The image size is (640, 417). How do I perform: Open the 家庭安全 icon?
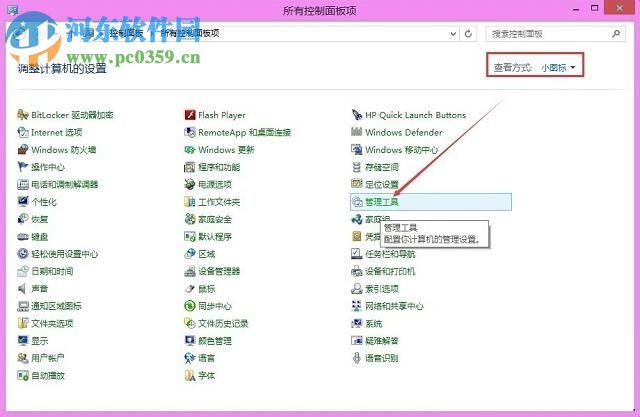pos(190,219)
